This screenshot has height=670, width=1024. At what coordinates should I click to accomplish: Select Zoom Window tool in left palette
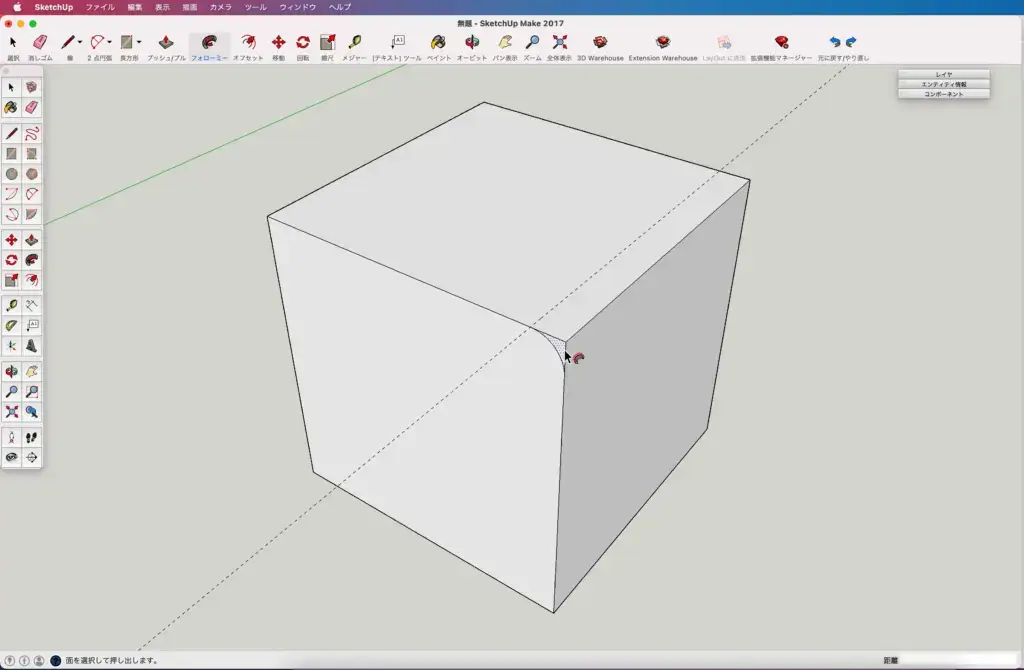coord(31,392)
